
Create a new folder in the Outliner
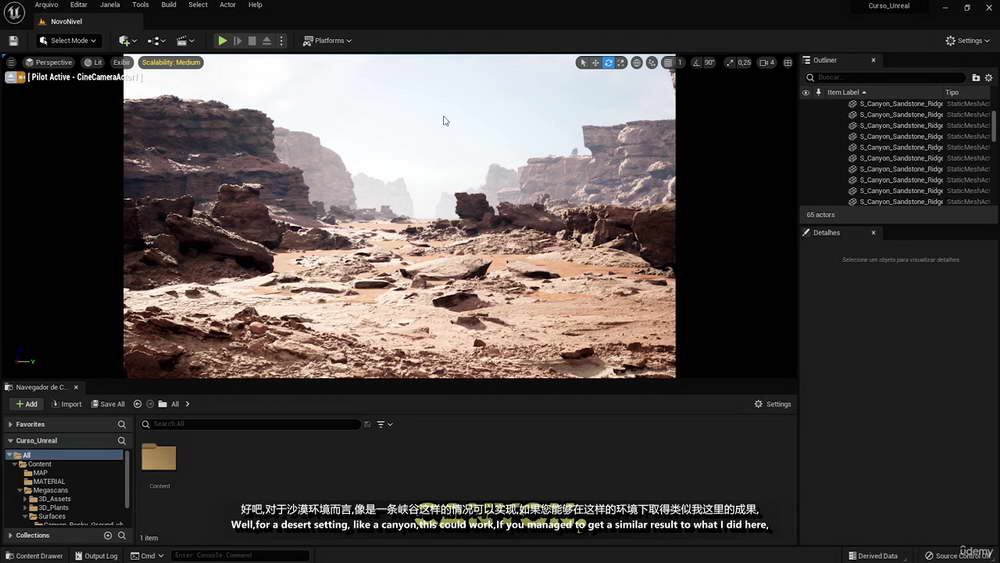976,78
